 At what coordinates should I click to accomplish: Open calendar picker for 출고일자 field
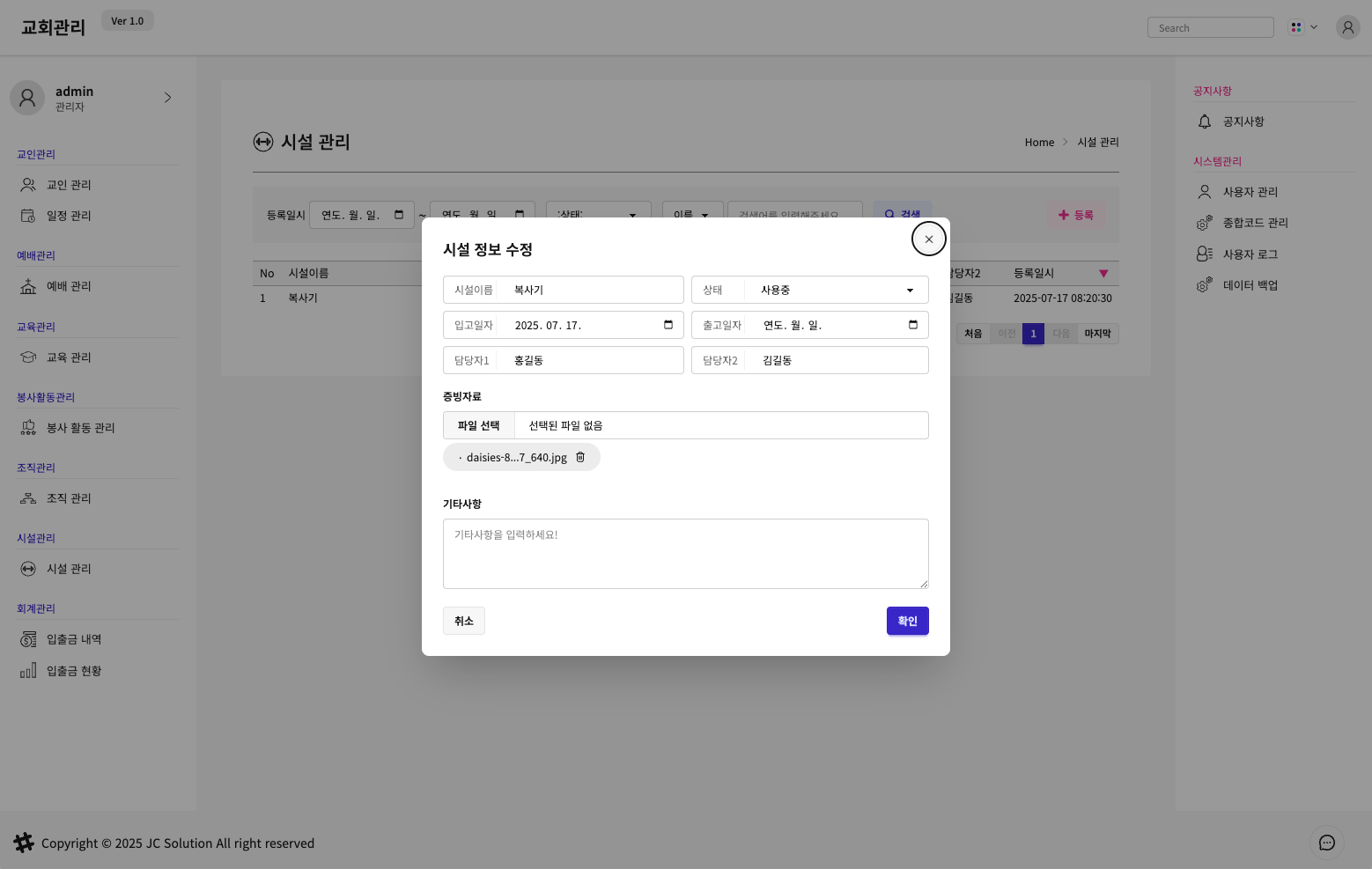(913, 325)
